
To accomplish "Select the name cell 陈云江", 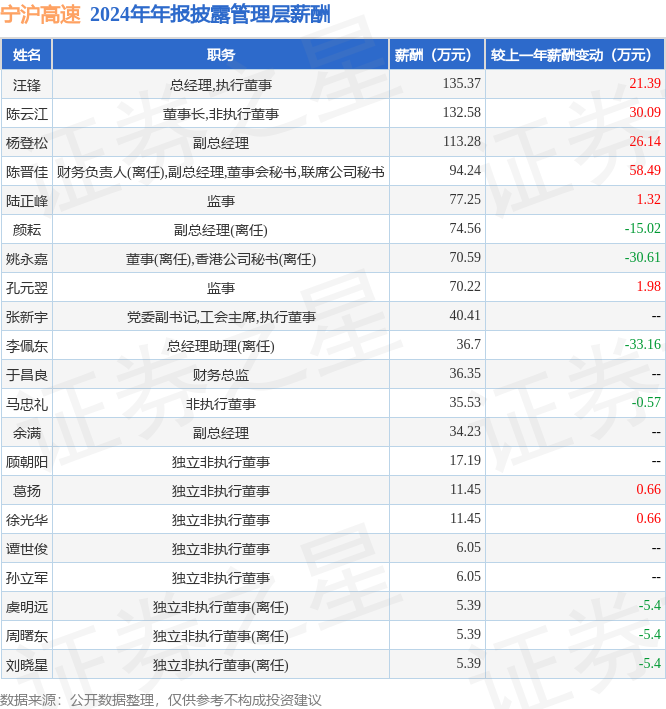I will point(27,113).
